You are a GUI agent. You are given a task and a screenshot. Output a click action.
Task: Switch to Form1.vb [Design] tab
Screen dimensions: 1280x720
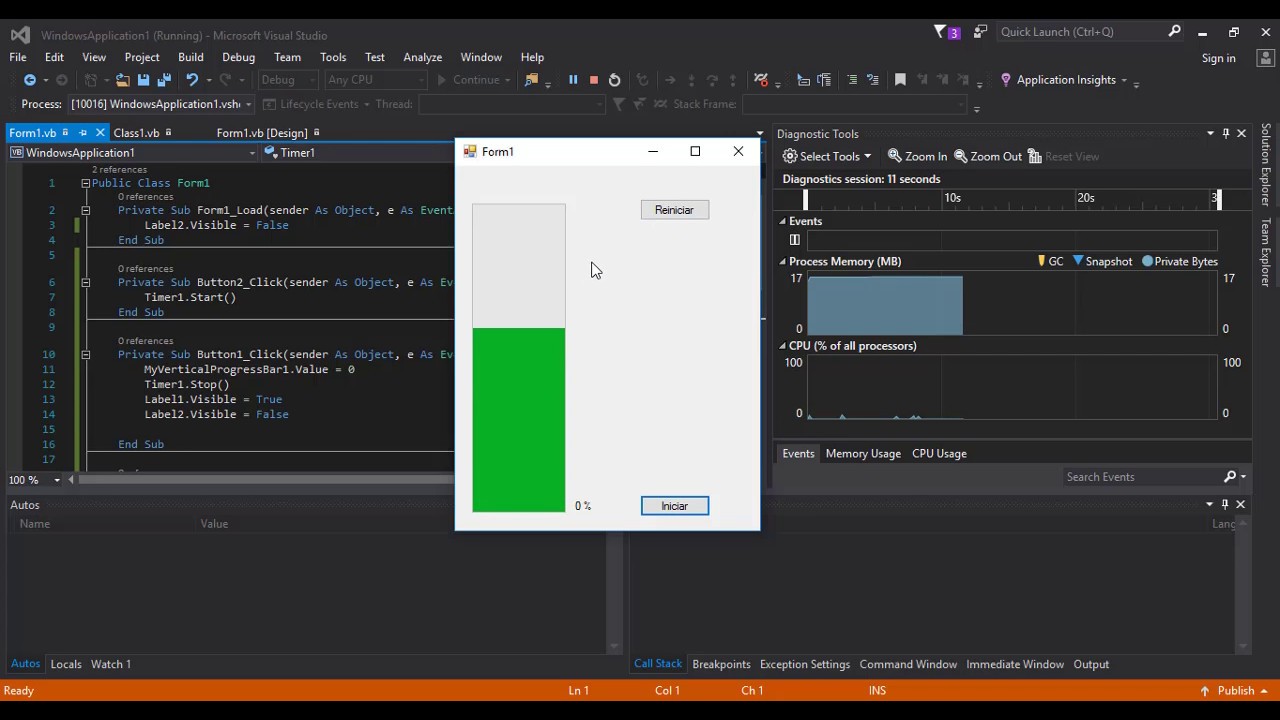tap(262, 133)
